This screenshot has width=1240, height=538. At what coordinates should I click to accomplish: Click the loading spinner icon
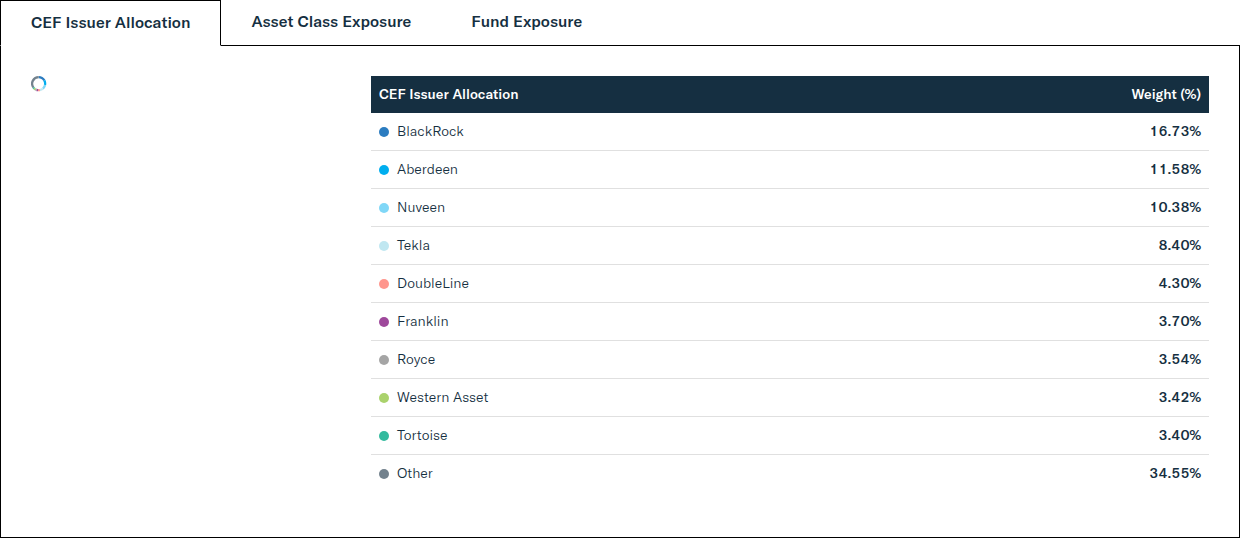tap(39, 84)
